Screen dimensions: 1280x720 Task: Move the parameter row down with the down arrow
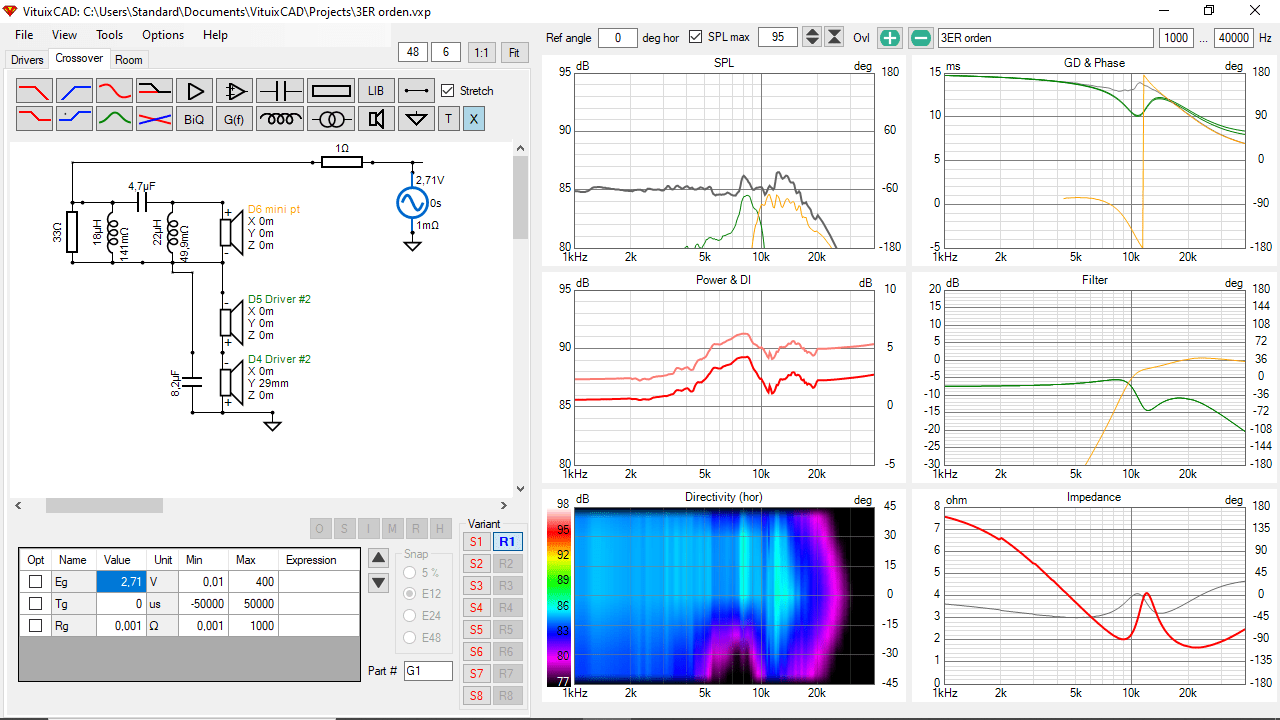click(x=379, y=582)
